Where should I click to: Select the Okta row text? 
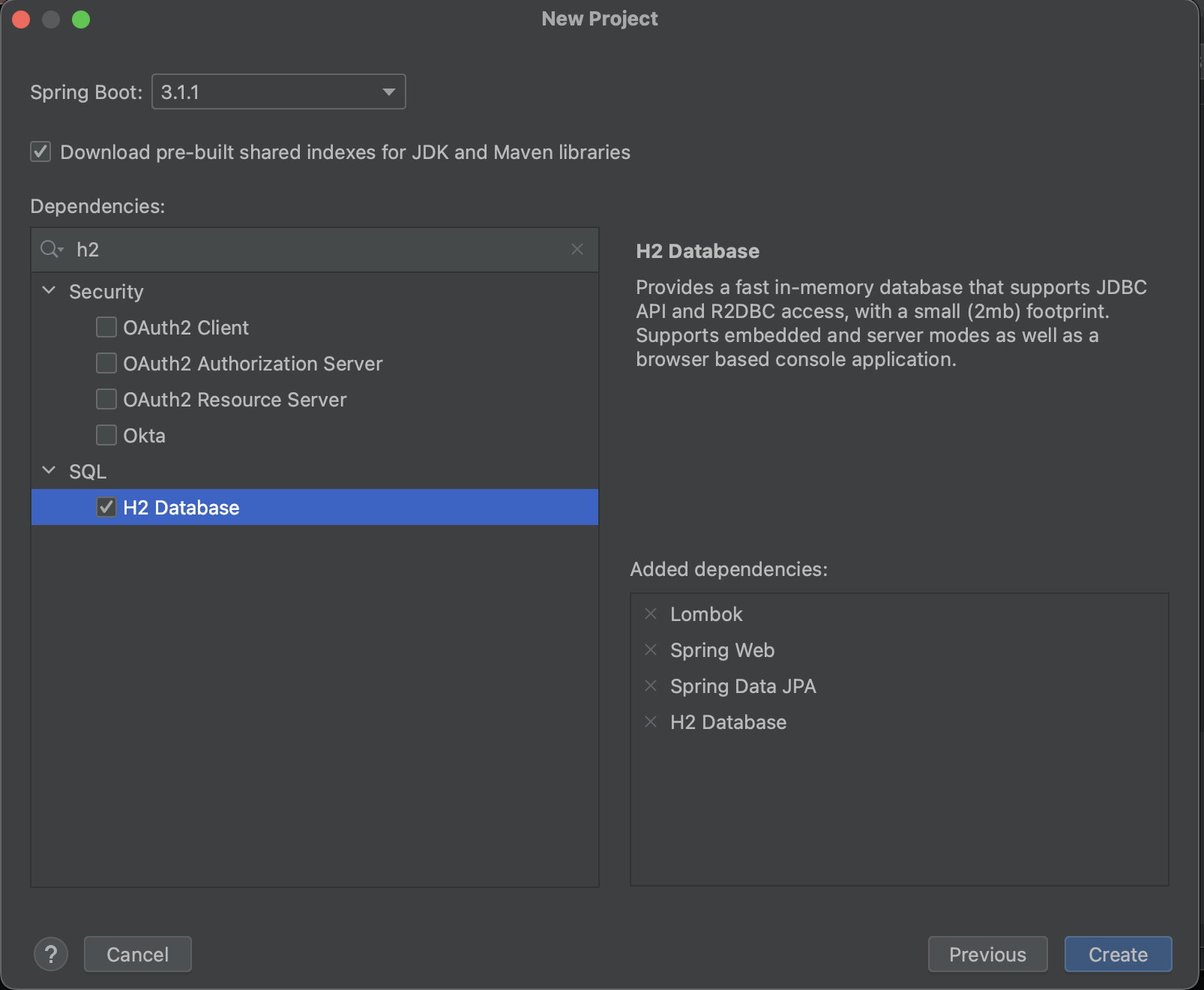(144, 436)
